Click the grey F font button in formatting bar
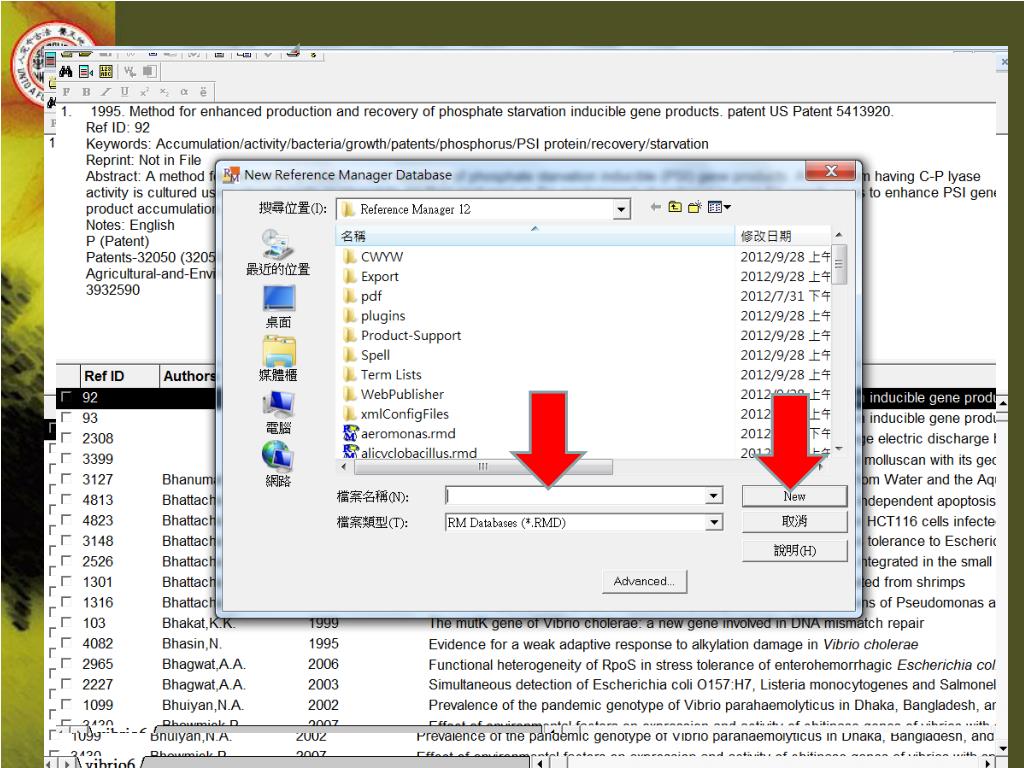1024x768 pixels. click(x=66, y=92)
